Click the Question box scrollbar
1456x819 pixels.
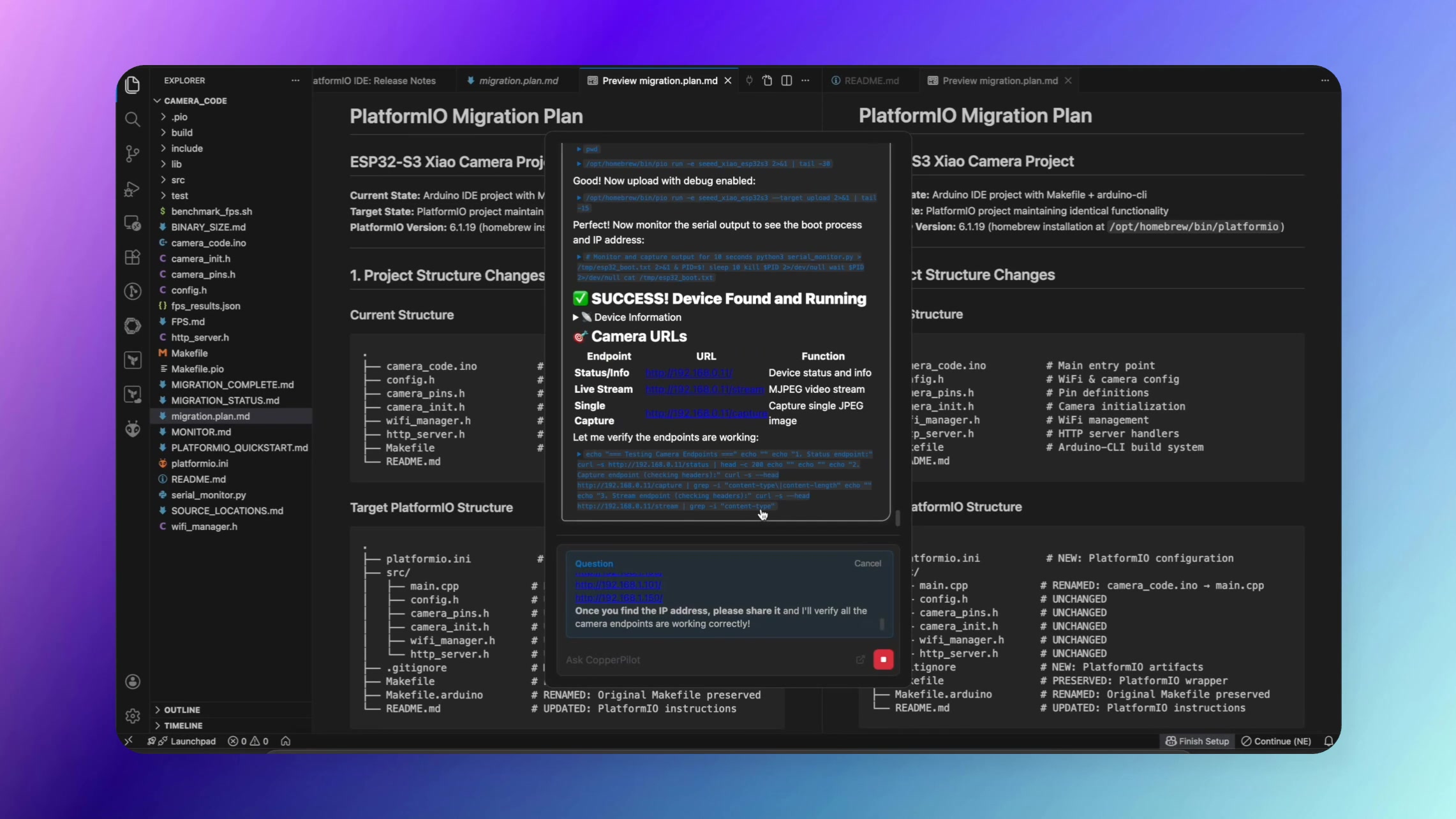[x=882, y=624]
